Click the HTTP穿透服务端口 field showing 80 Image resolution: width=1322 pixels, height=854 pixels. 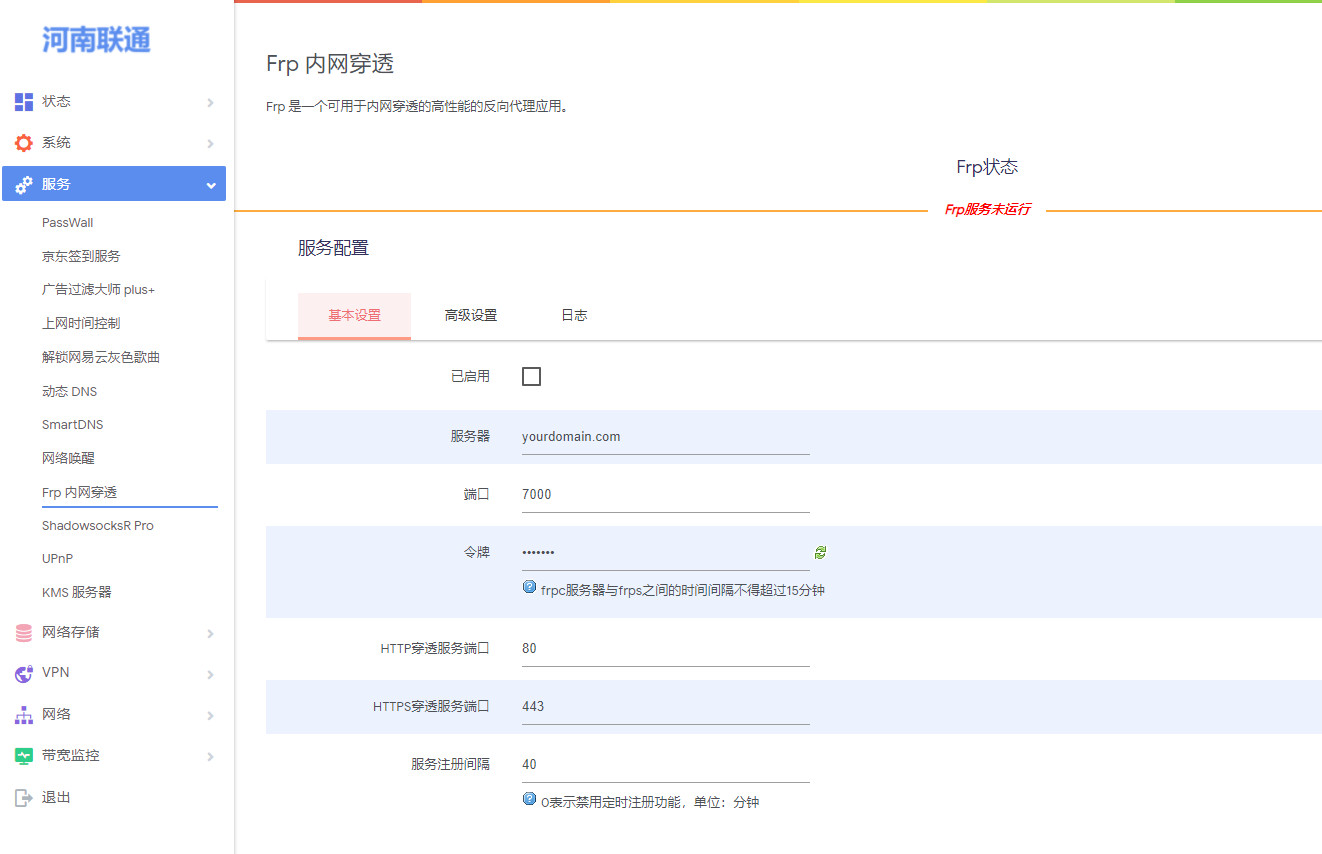pyautogui.click(x=666, y=649)
